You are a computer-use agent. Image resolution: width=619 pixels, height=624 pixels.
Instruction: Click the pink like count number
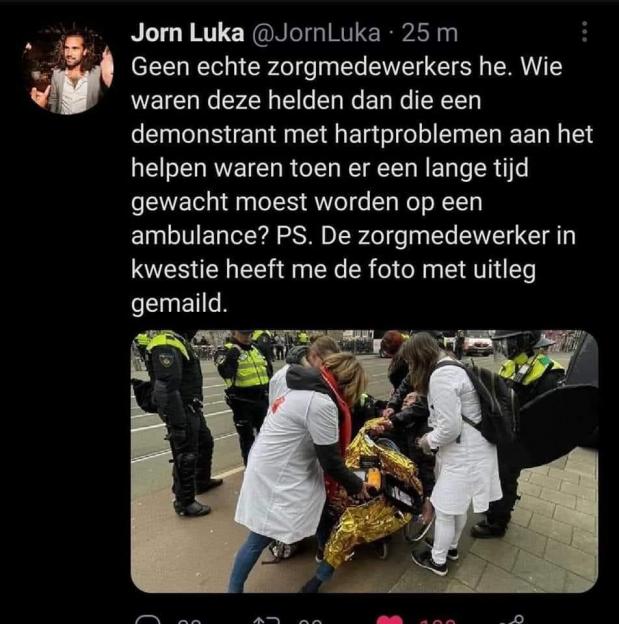pyautogui.click(x=437, y=621)
